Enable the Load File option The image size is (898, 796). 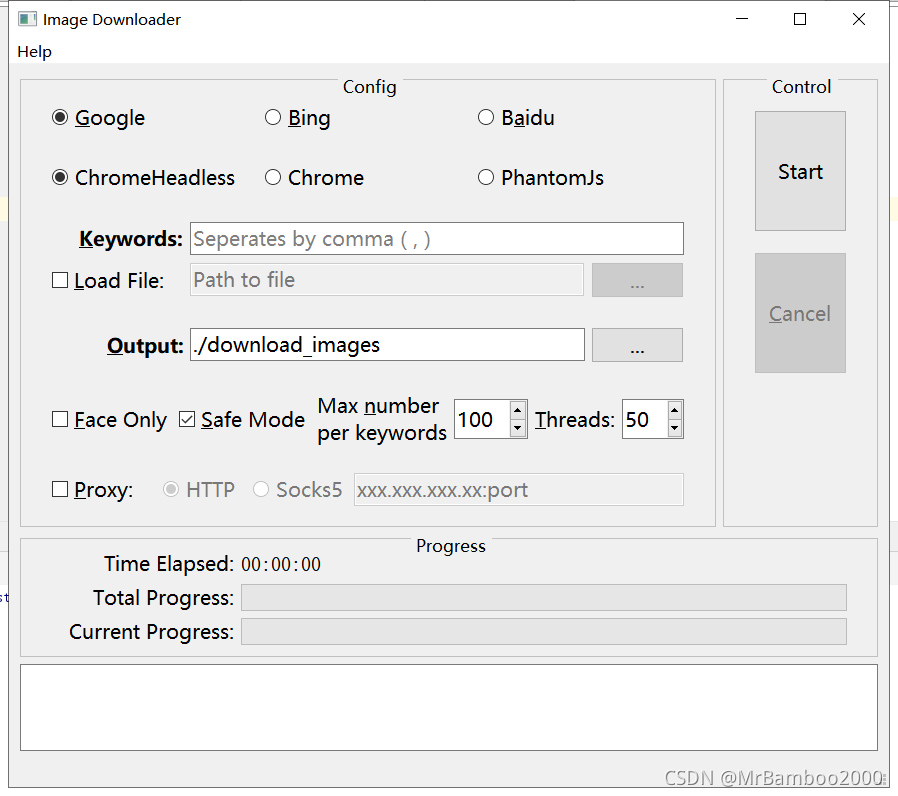59,280
